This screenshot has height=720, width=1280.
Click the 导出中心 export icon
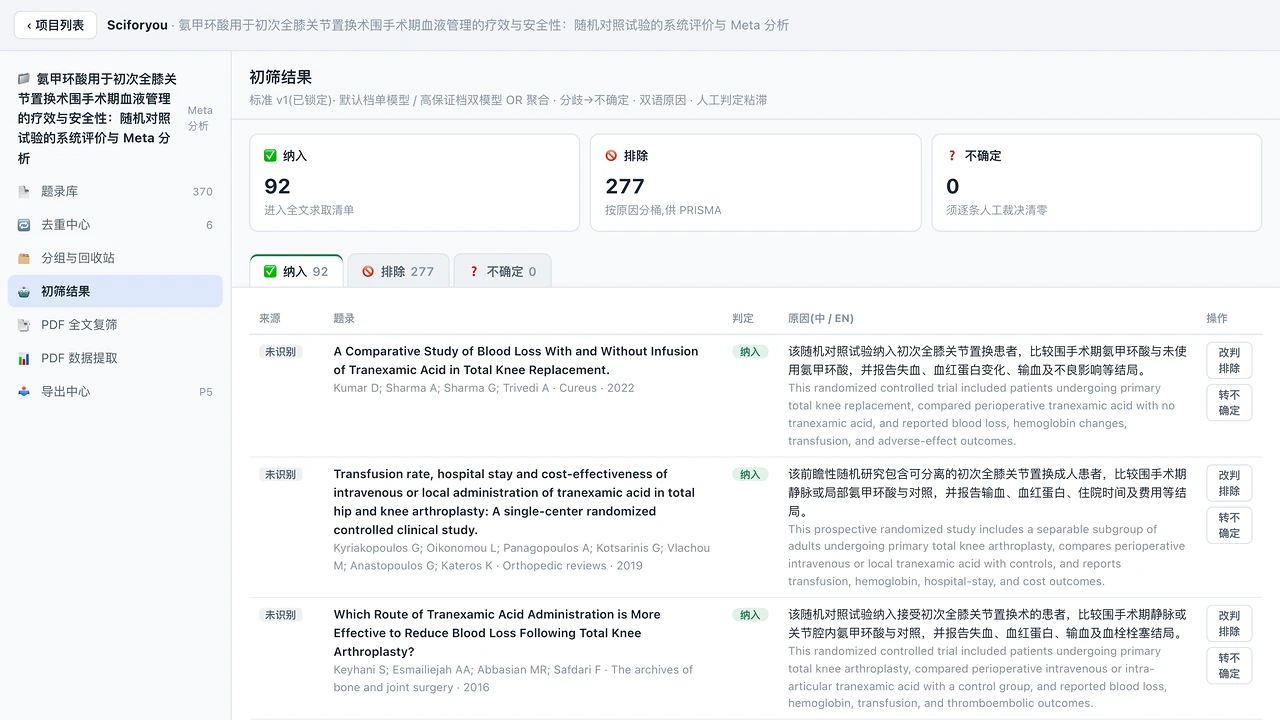(x=24, y=392)
